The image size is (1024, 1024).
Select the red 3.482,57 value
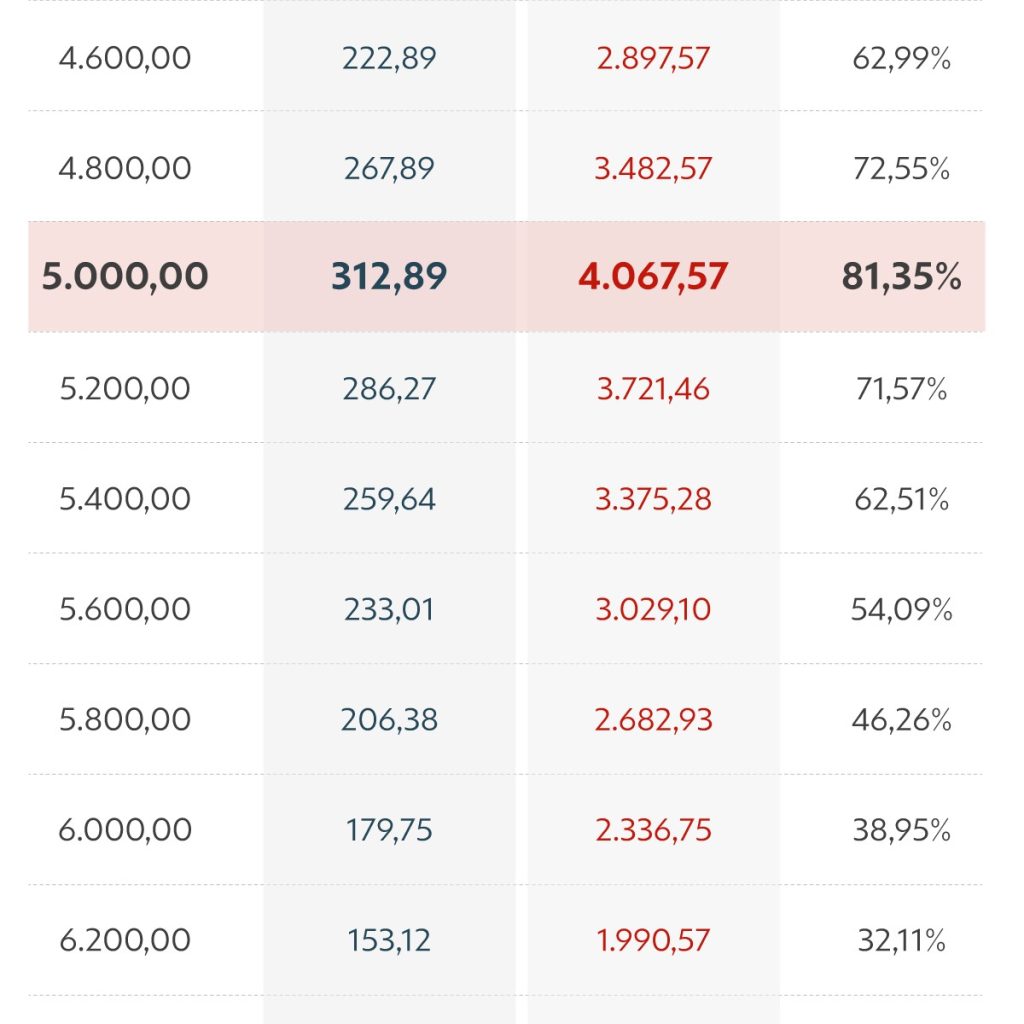(x=653, y=168)
